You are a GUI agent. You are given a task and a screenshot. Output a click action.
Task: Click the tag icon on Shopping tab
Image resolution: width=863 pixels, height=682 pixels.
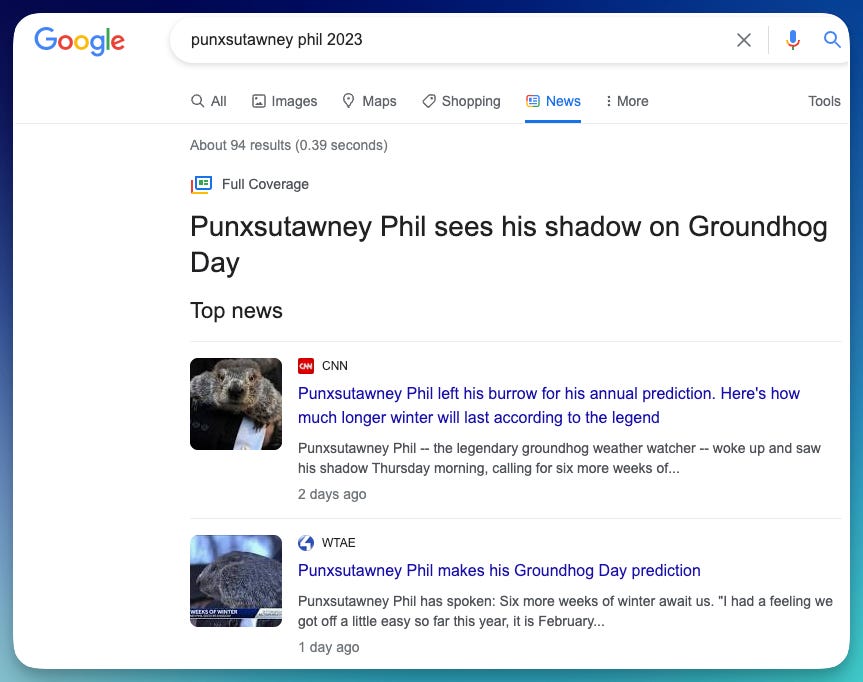click(x=429, y=101)
